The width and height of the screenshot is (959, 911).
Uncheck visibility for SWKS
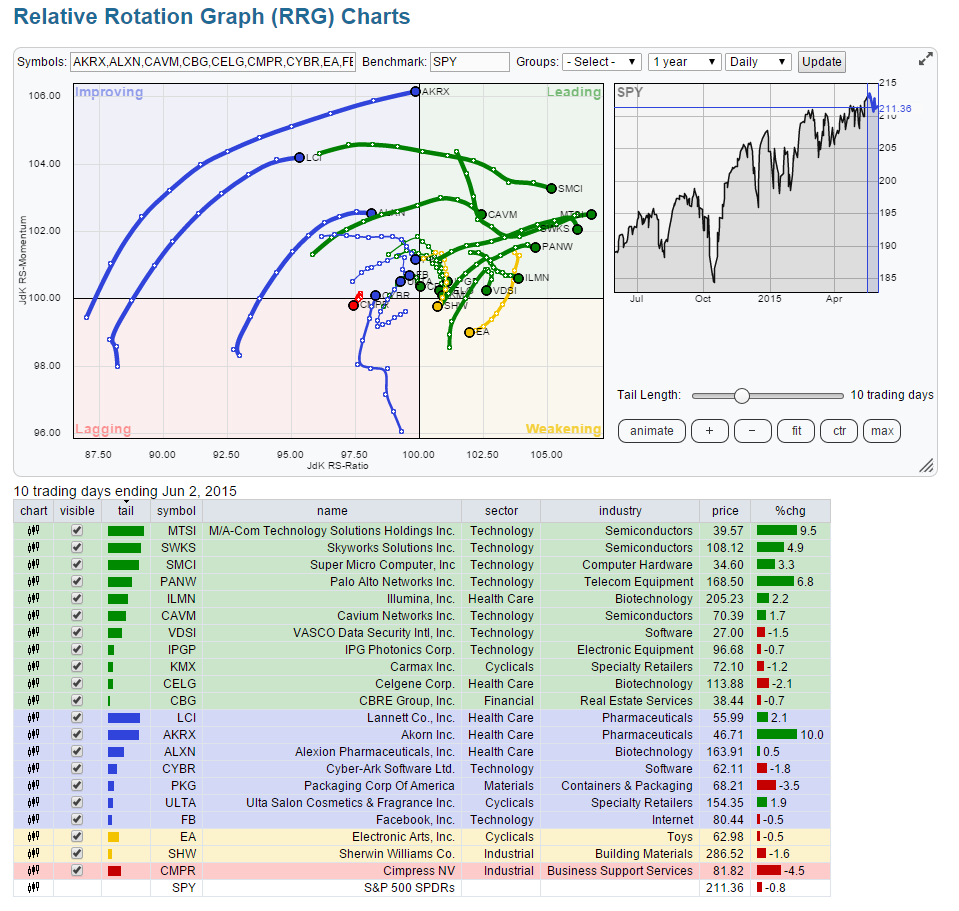pyautogui.click(x=77, y=548)
